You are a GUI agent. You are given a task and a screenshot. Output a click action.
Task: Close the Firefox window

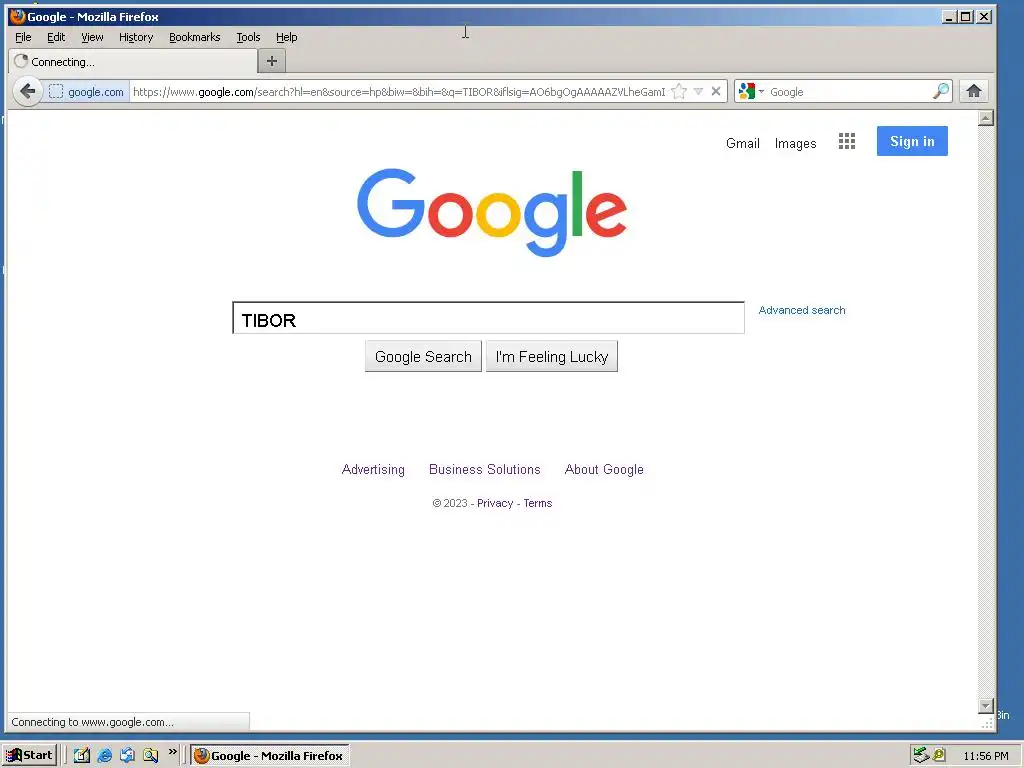coord(984,17)
